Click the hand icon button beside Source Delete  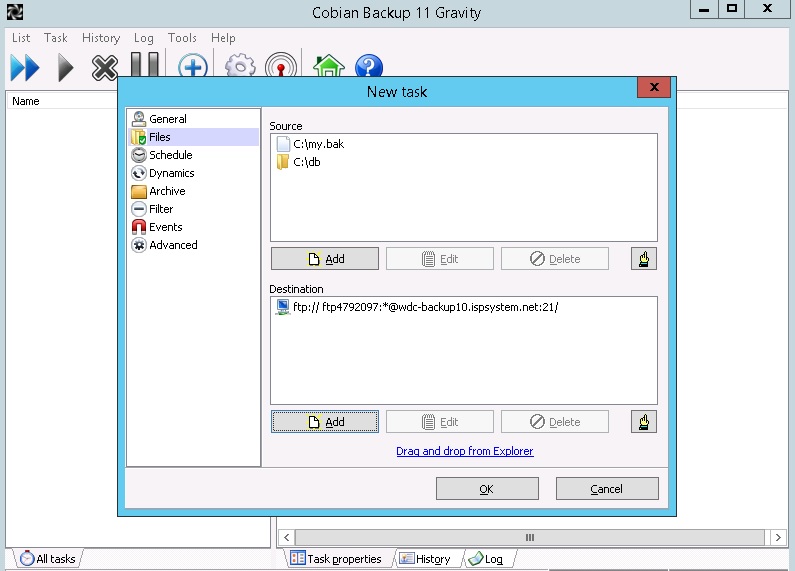point(644,259)
